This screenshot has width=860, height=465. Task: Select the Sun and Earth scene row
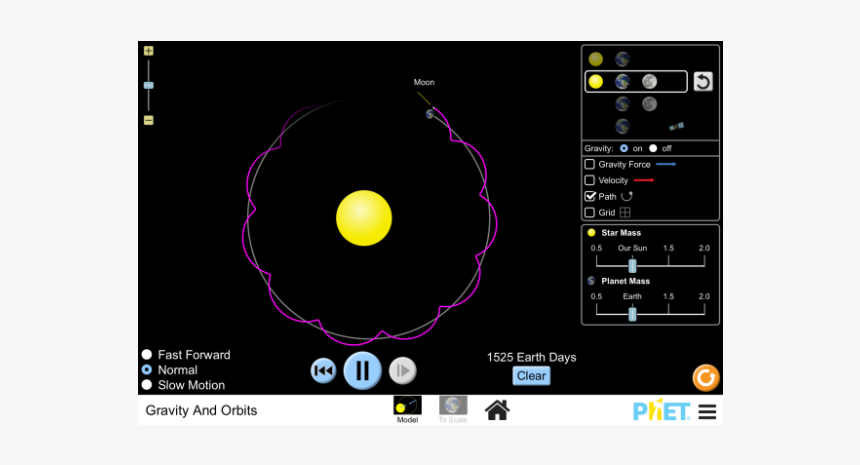pyautogui.click(x=636, y=59)
